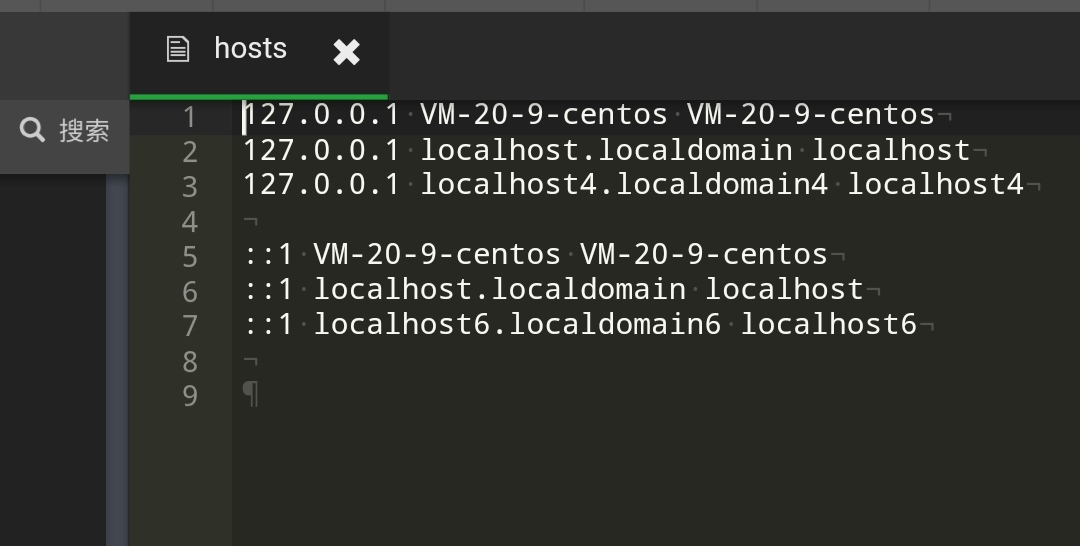Click line number 6 in gutter
The height and width of the screenshot is (546, 1080).
(189, 292)
